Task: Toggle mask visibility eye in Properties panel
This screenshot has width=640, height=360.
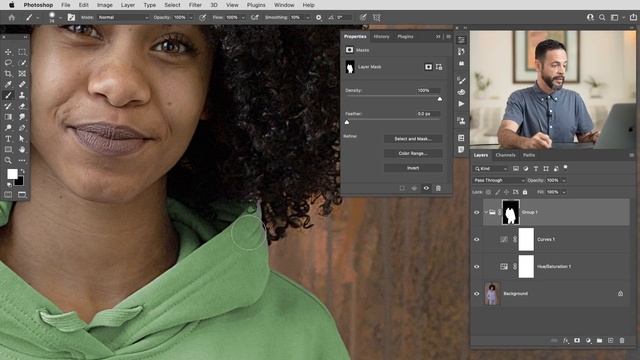Action: point(426,188)
